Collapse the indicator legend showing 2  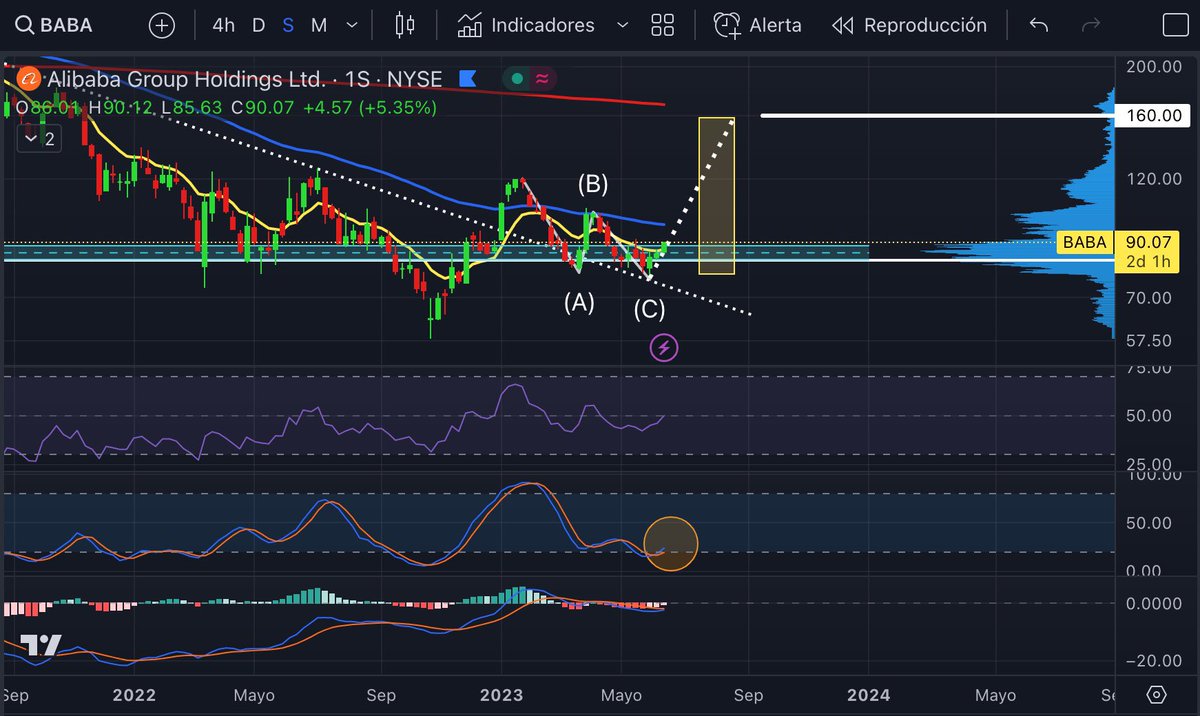(x=40, y=139)
